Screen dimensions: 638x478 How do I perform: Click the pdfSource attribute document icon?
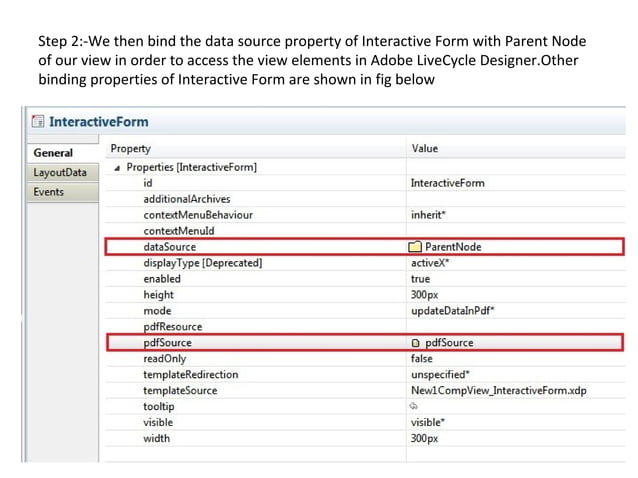point(415,343)
